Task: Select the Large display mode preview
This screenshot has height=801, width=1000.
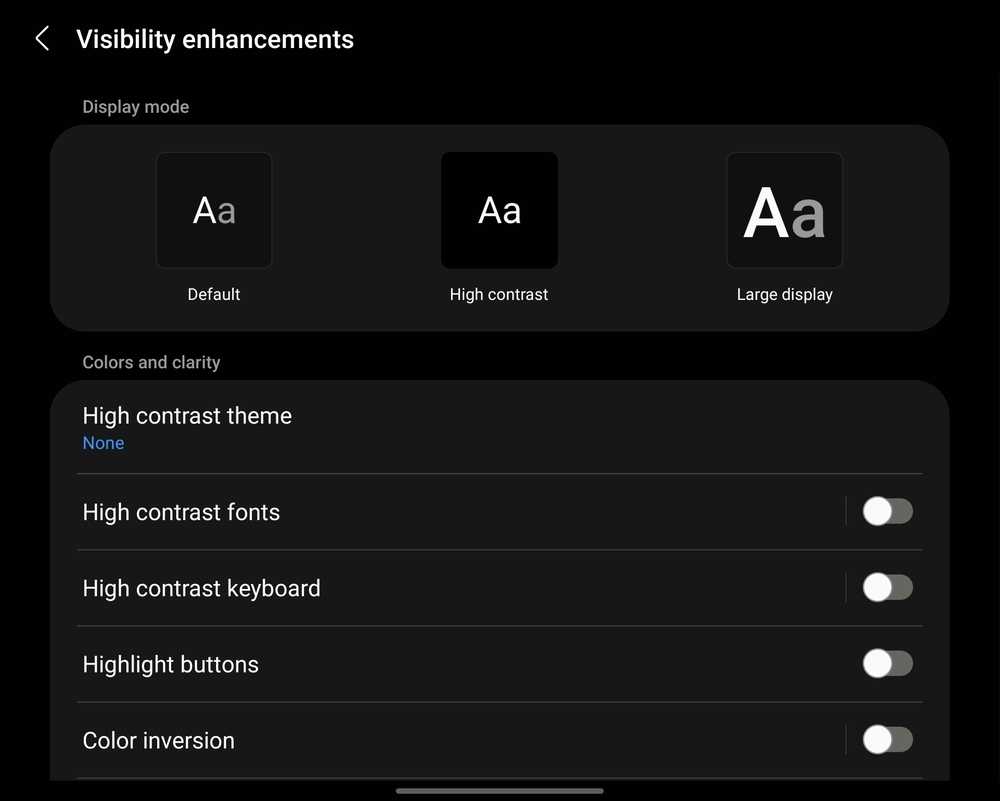Action: click(x=784, y=210)
